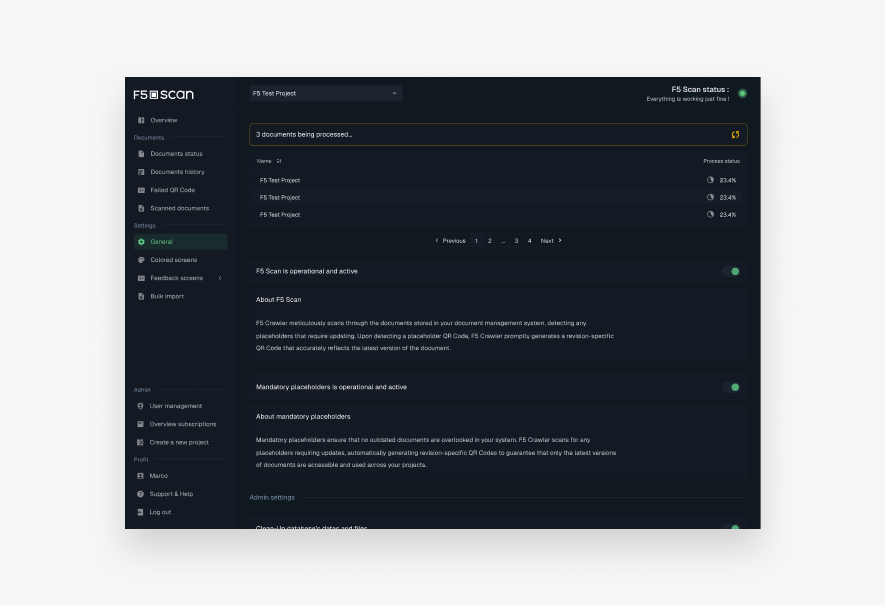Viewport: 886px width, 605px height.
Task: Toggle Clean-Up database switch
Action: [732, 527]
